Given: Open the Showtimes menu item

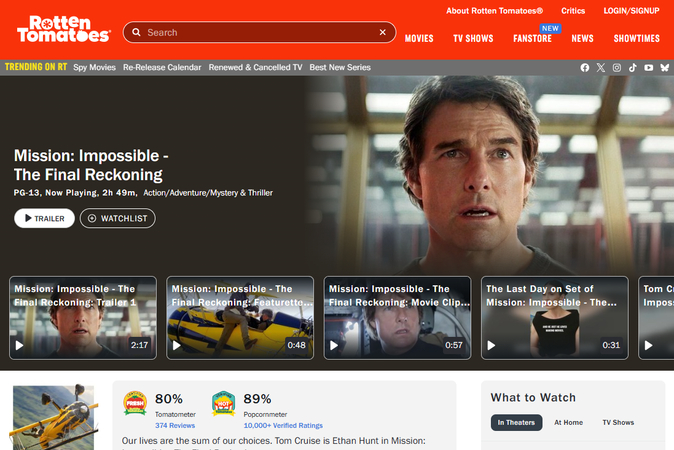Looking at the screenshot, I should (637, 38).
